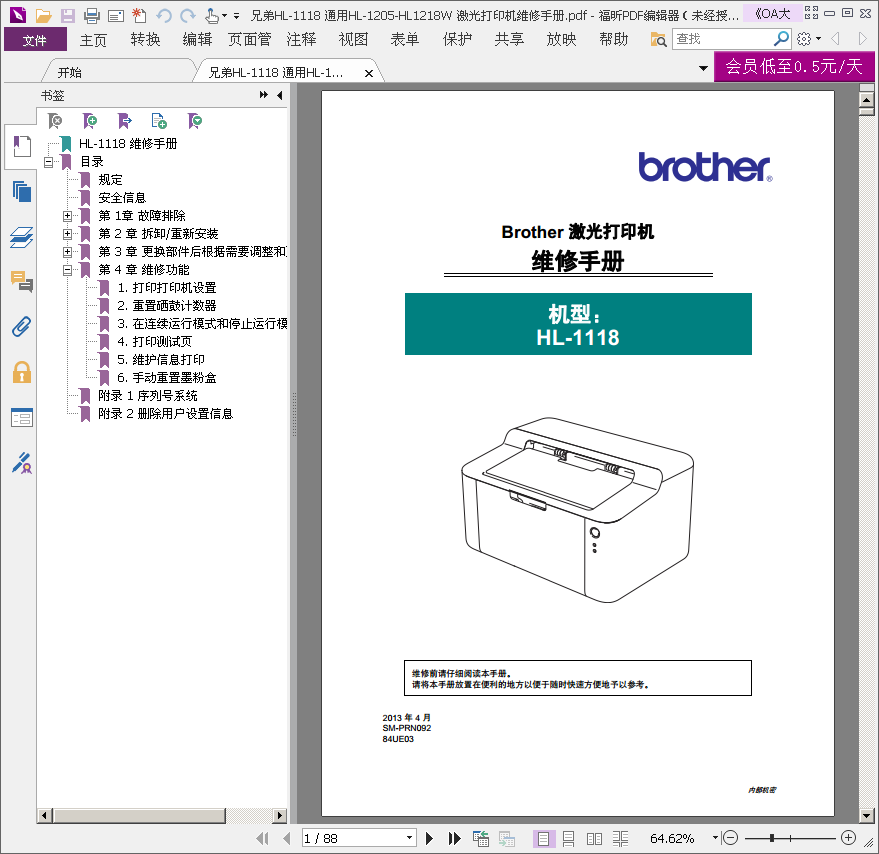Save the document with the floppy disk icon

(x=68, y=15)
